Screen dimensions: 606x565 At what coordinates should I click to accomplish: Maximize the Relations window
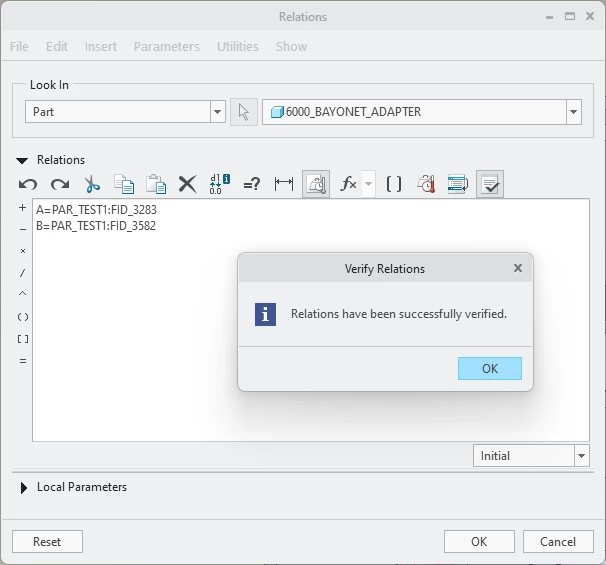click(570, 16)
